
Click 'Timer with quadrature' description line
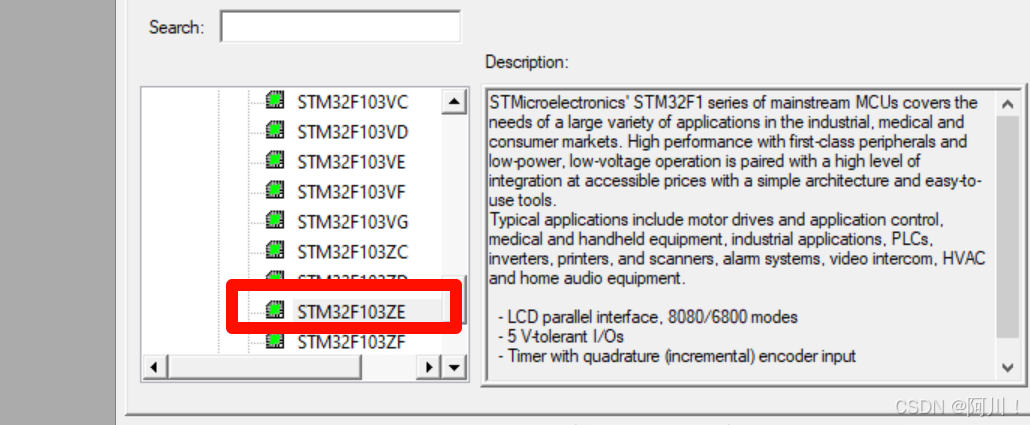click(677, 357)
